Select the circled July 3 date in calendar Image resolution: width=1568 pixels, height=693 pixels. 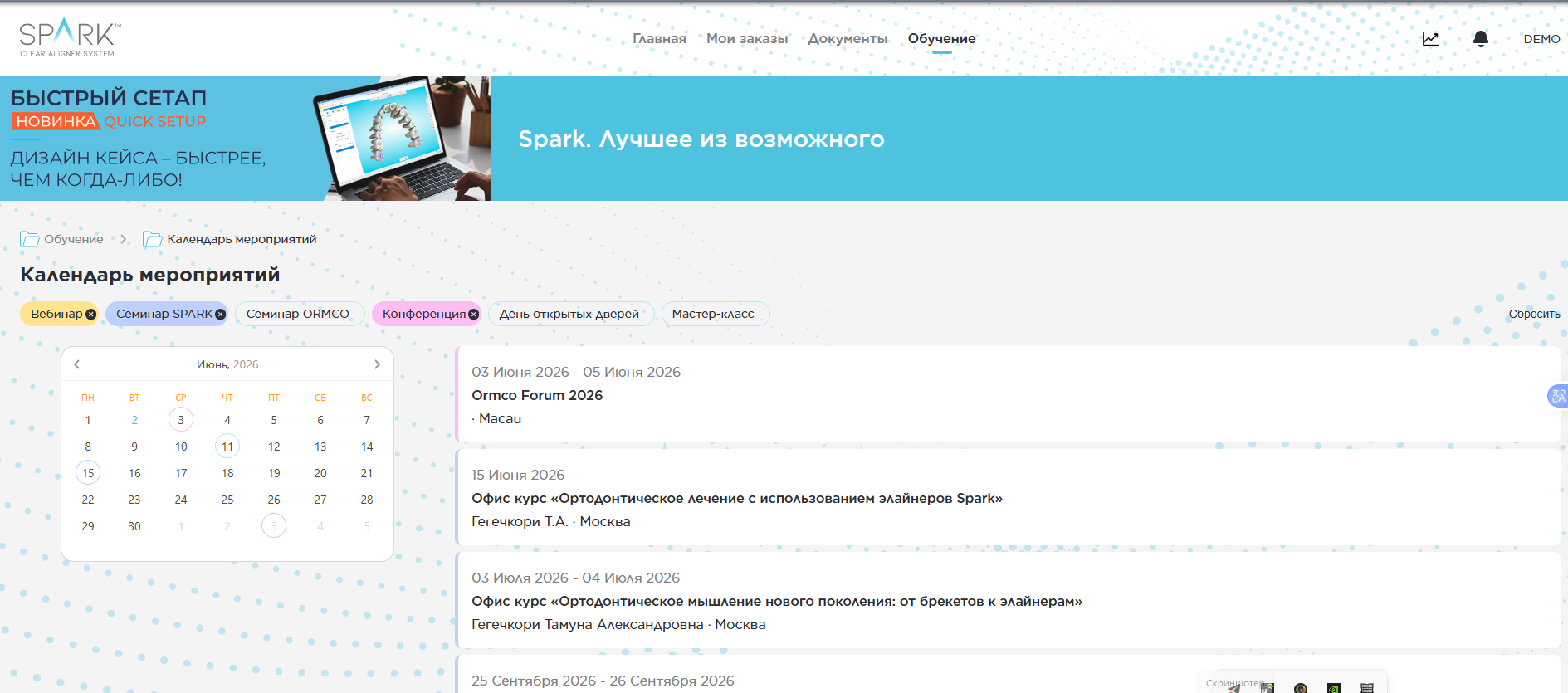pos(274,526)
